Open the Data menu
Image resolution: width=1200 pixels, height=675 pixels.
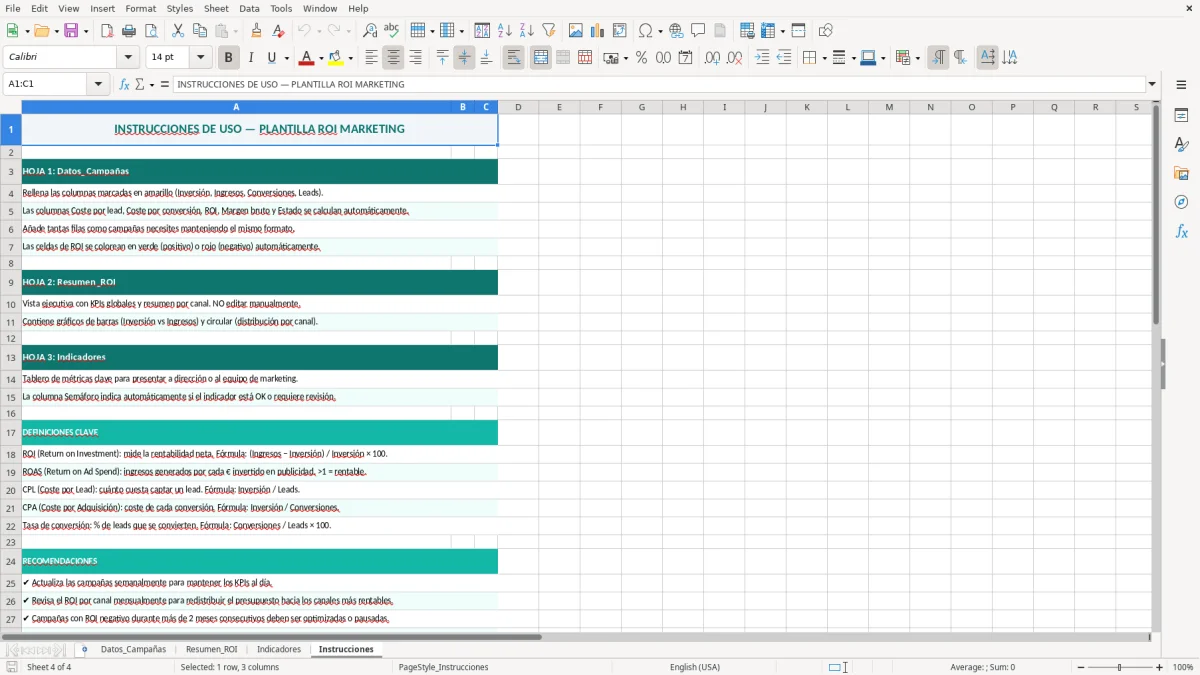point(249,8)
